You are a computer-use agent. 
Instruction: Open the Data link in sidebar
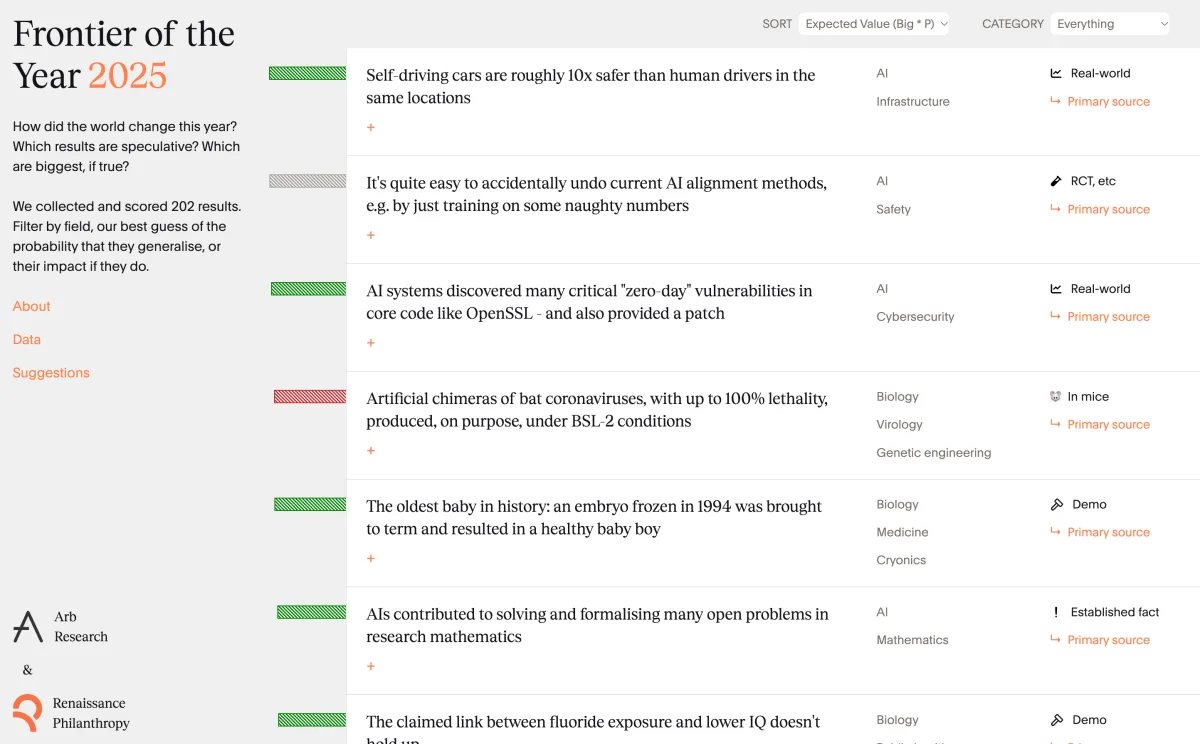pos(27,339)
